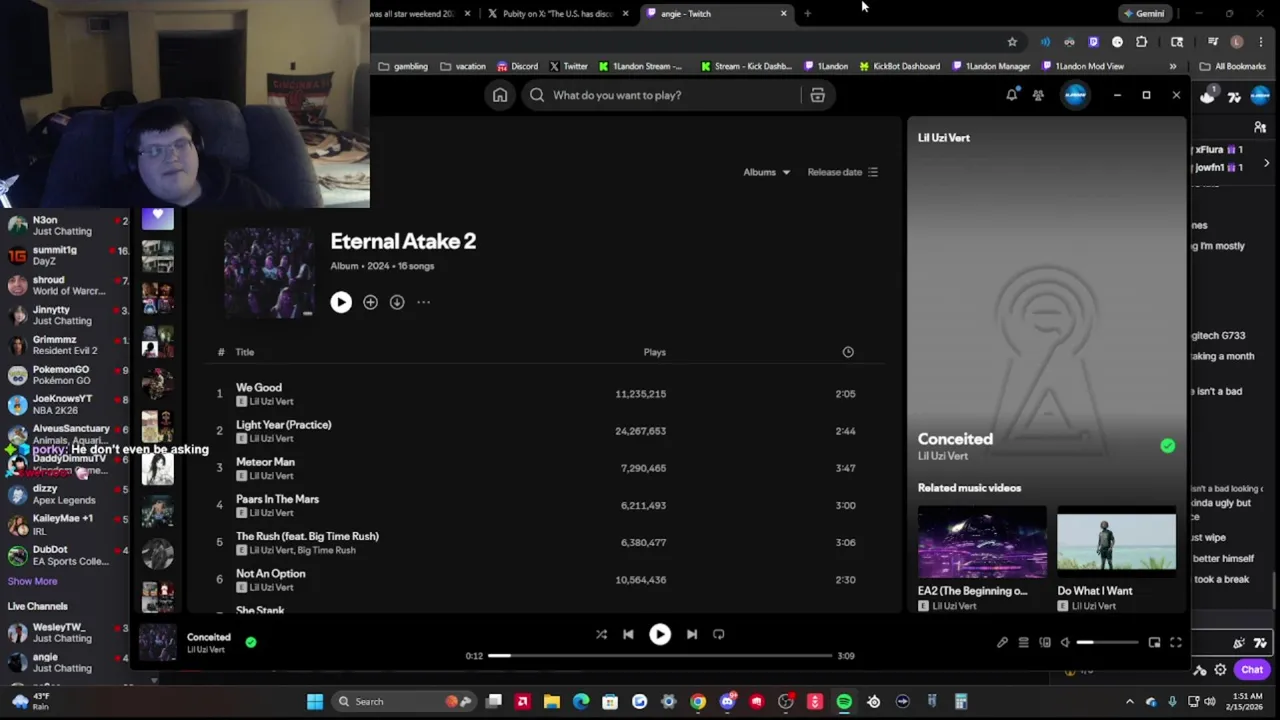Open the Spotify profile avatar menu
Viewport: 1280px width, 720px height.
[1076, 95]
